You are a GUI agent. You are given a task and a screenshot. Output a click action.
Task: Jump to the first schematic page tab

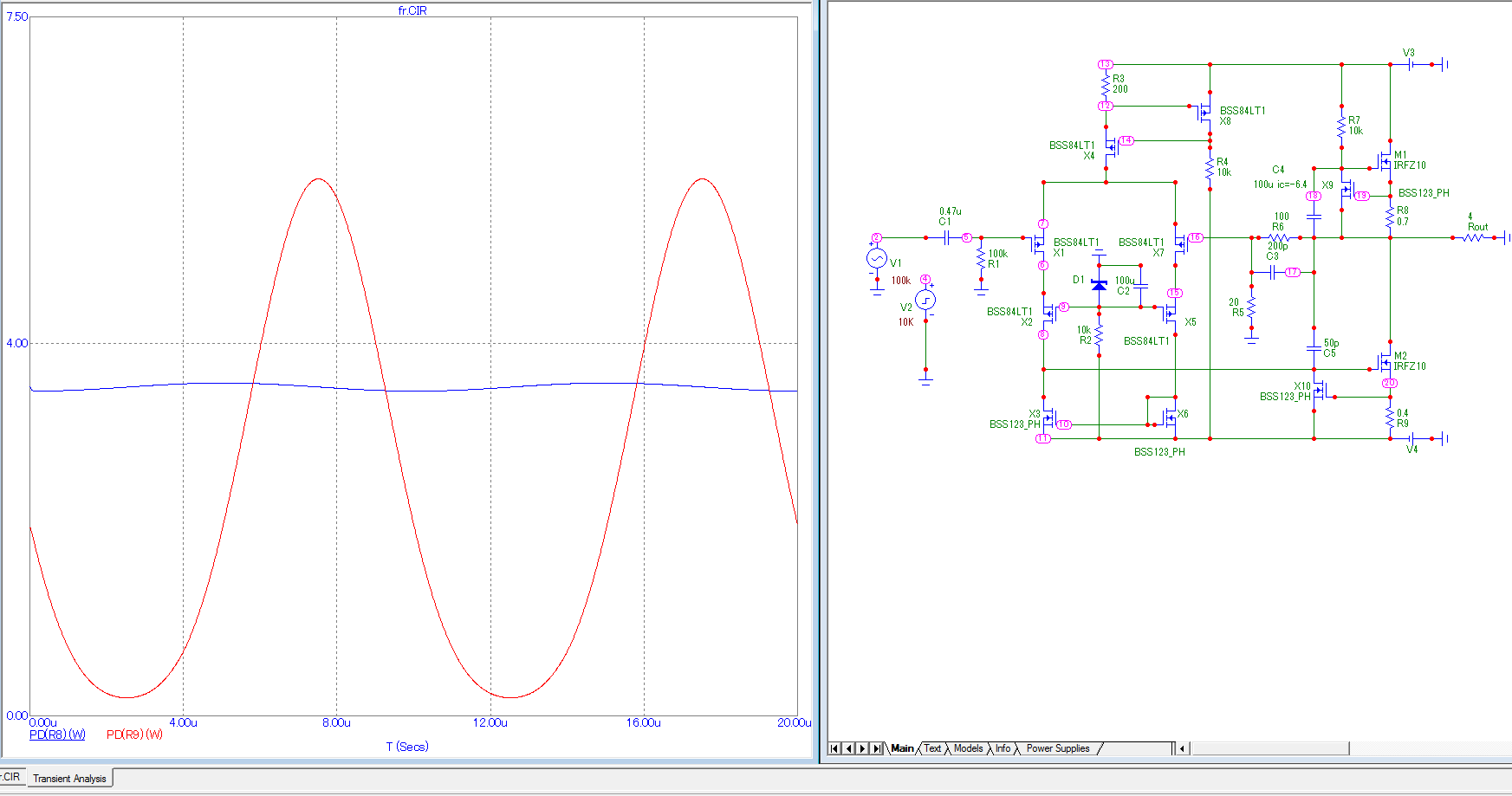point(834,748)
